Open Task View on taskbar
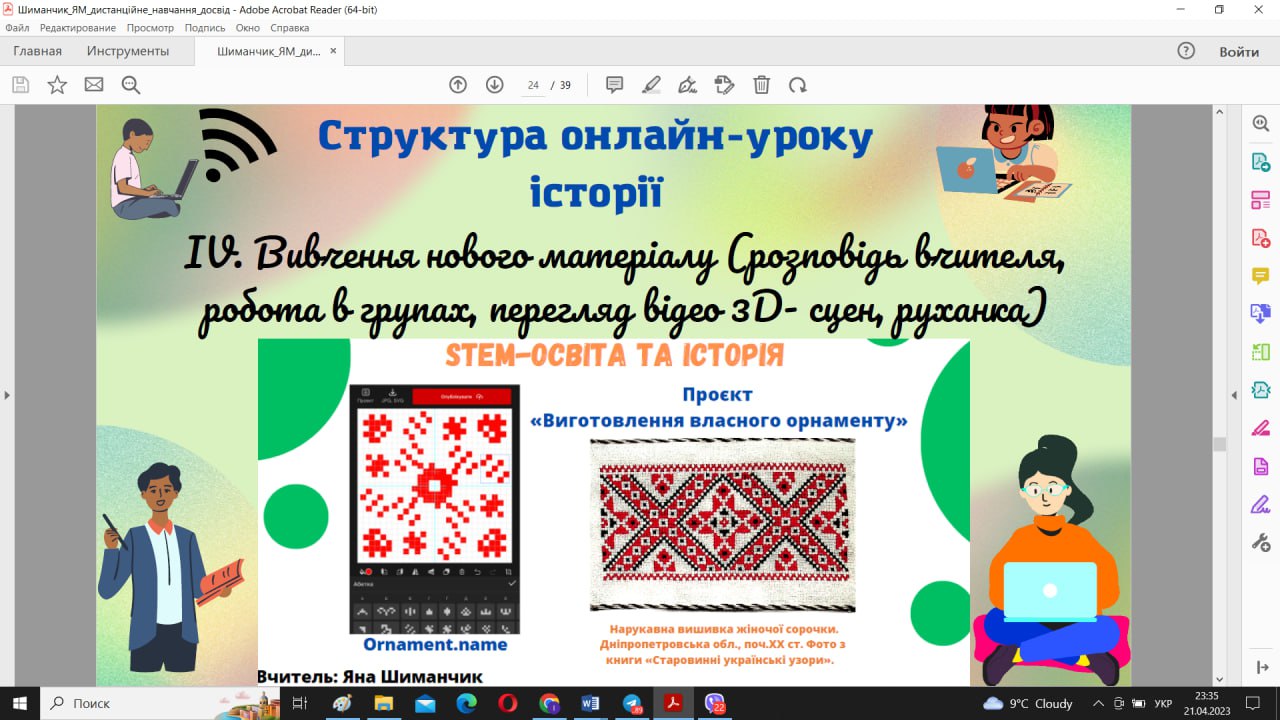Screen dimensions: 1280x720 (x=299, y=703)
